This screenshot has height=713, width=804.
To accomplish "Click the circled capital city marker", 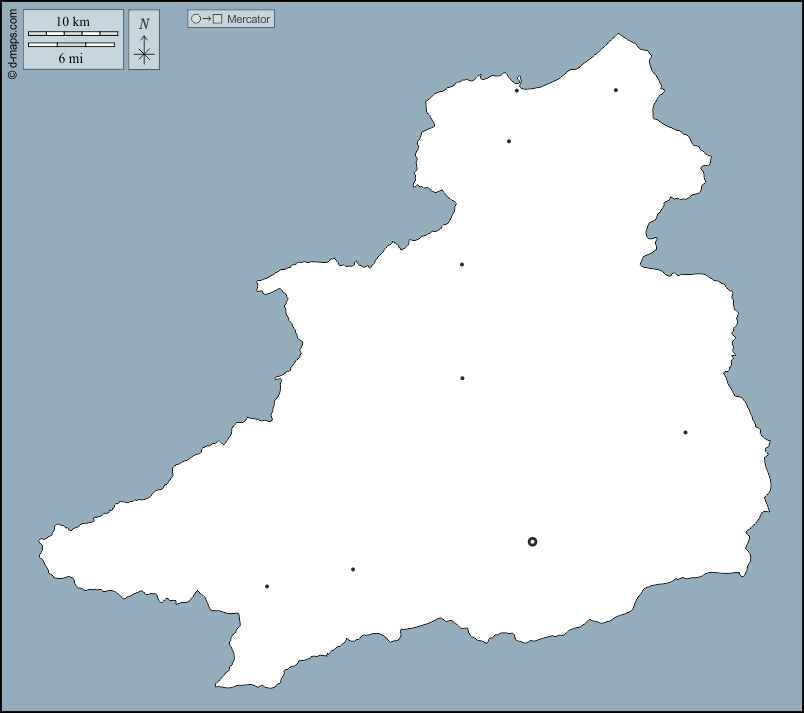I will click(532, 541).
